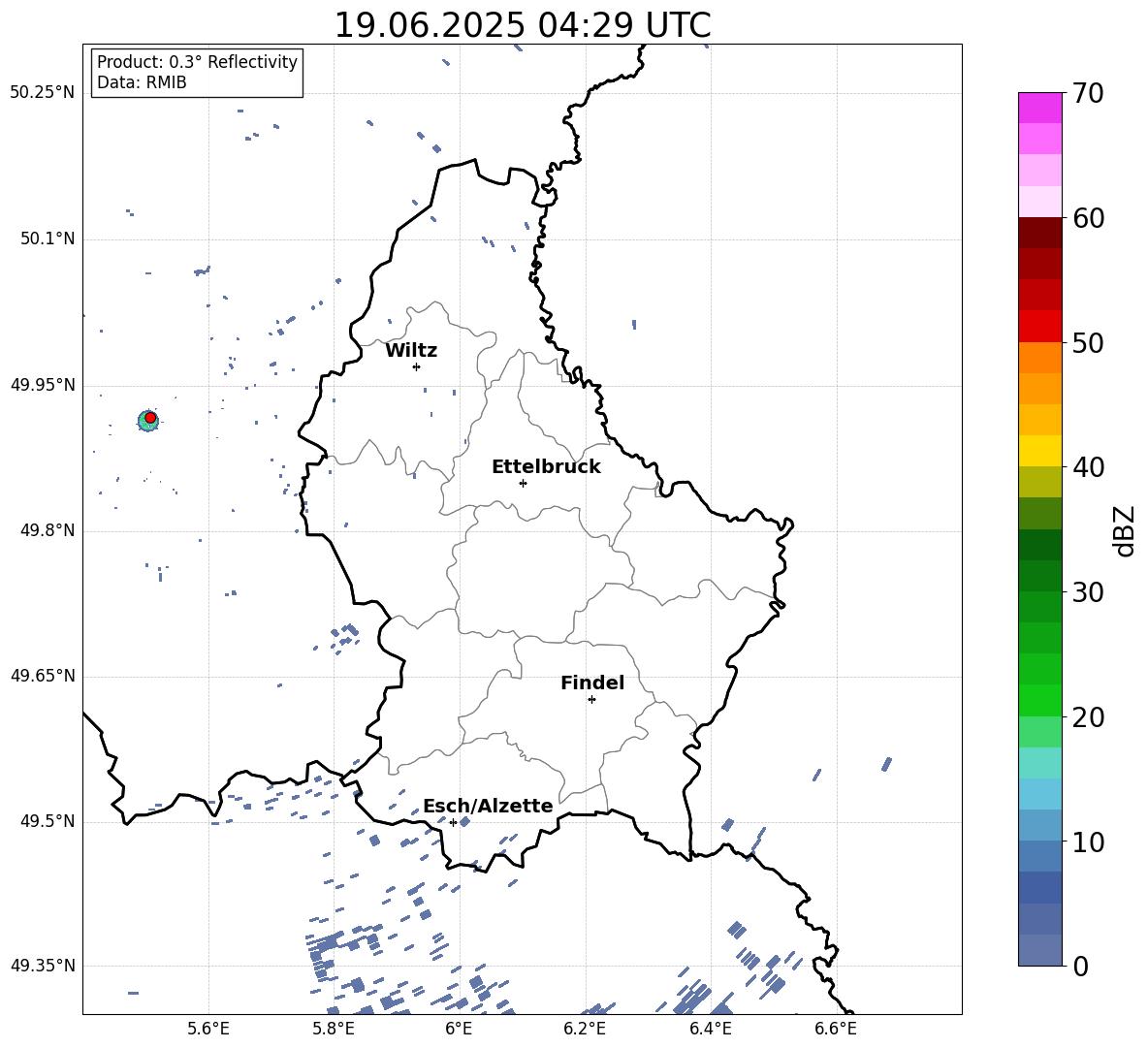Screen dimensions: 1148x1048
Task: Click the 49.95°N latitude label
Action: pyautogui.click(x=43, y=385)
